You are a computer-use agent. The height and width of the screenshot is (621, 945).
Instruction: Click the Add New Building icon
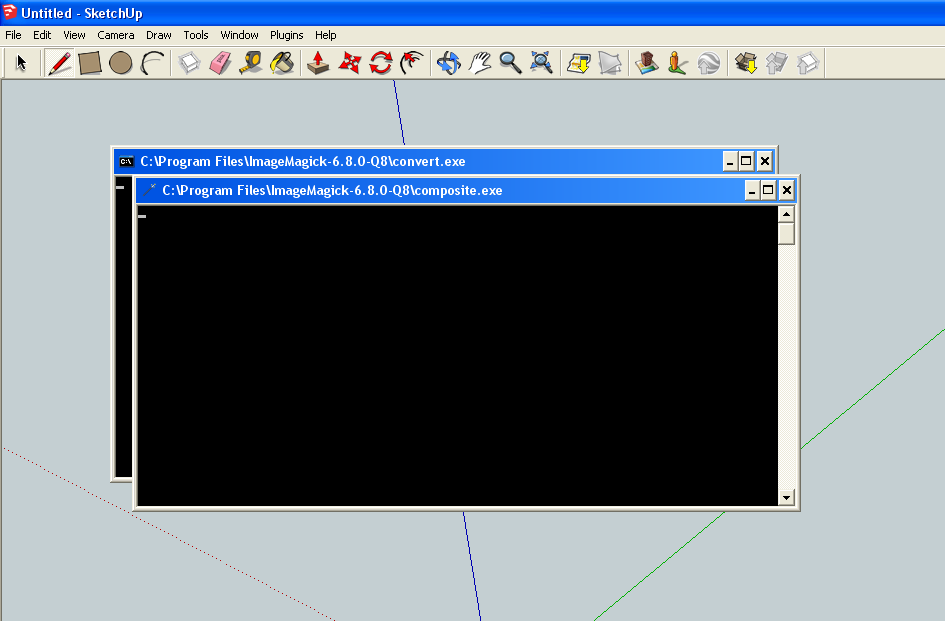647,63
